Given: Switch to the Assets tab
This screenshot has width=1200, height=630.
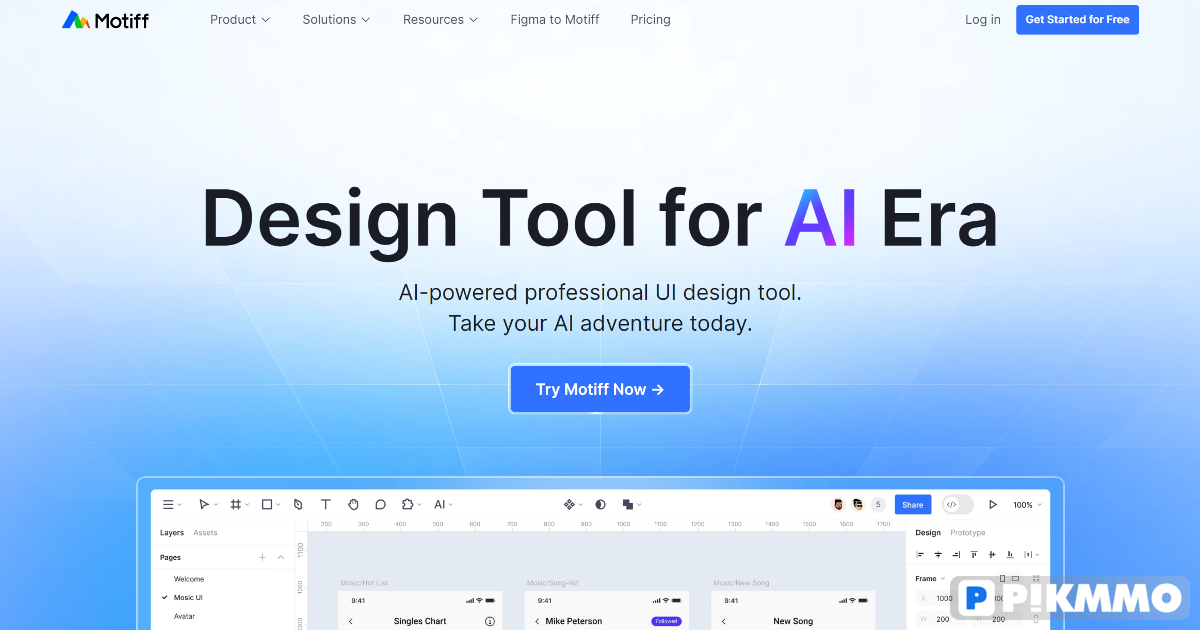Looking at the screenshot, I should click(205, 533).
